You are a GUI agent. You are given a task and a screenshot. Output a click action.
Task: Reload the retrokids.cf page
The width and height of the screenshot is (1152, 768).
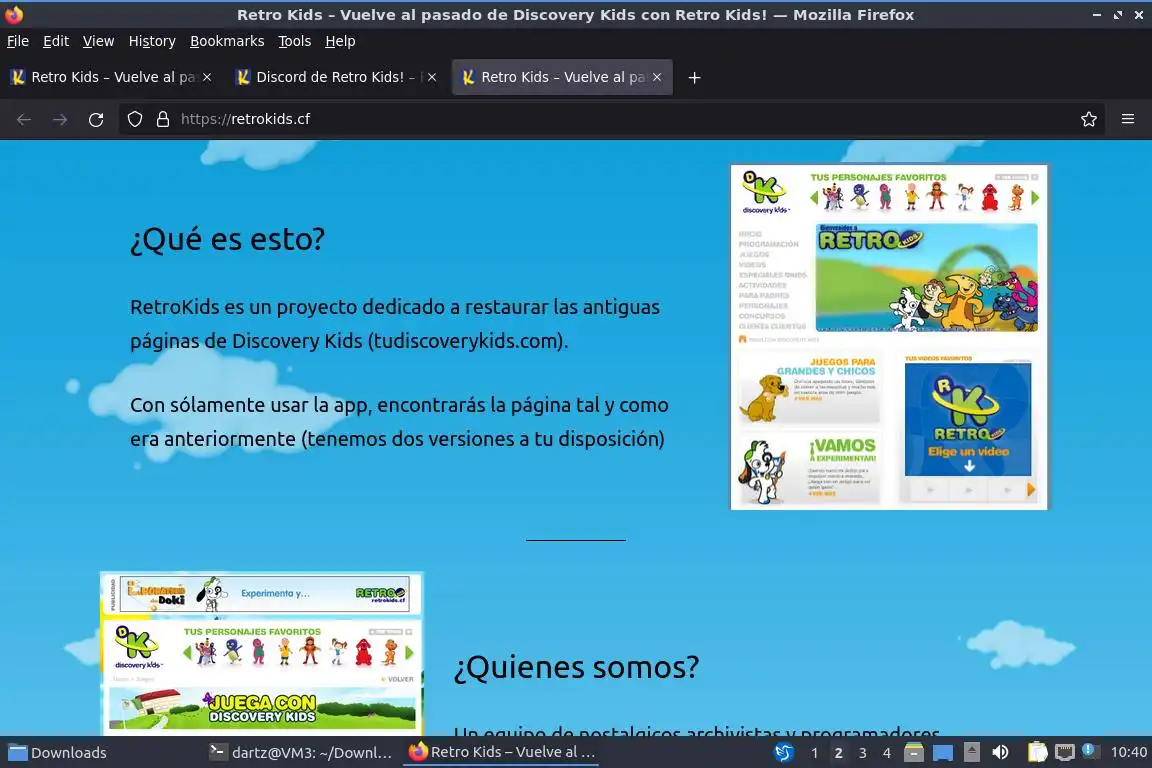[96, 119]
